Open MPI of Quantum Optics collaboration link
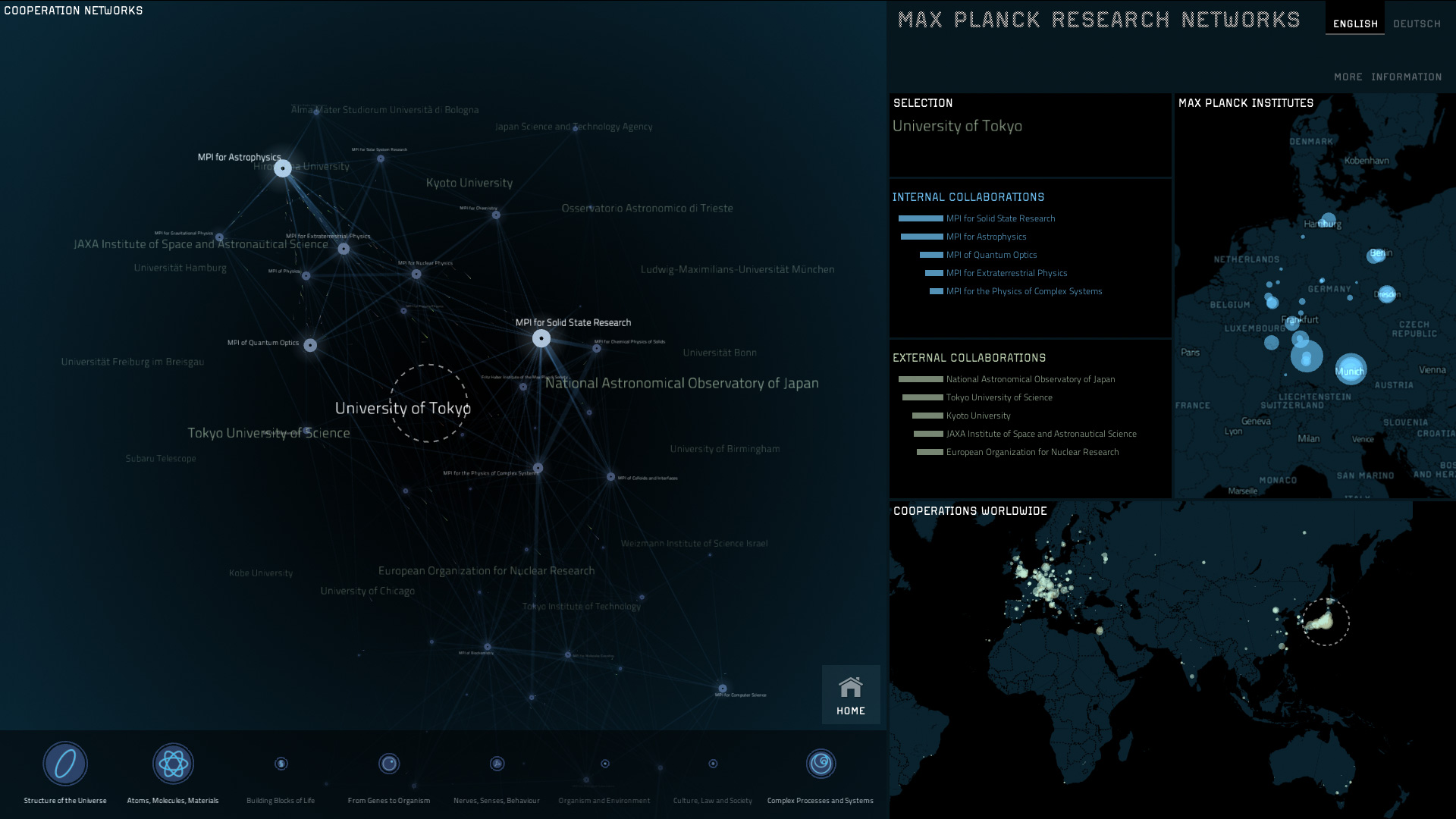 click(x=991, y=255)
